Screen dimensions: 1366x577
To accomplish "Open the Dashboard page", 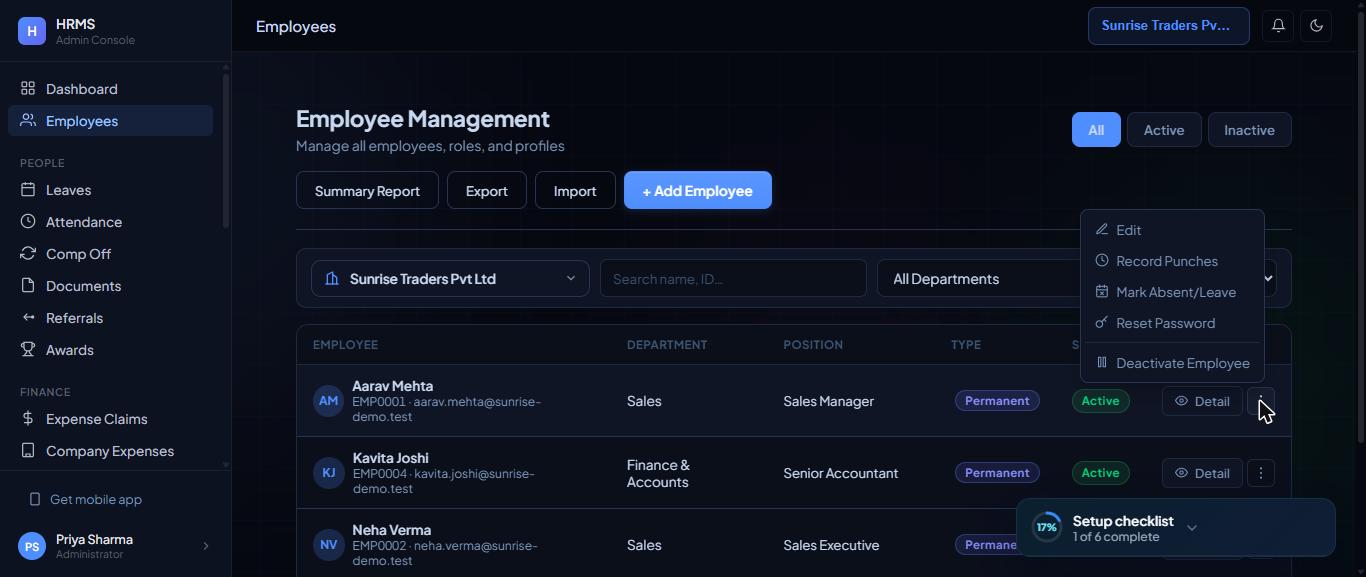I will point(110,89).
